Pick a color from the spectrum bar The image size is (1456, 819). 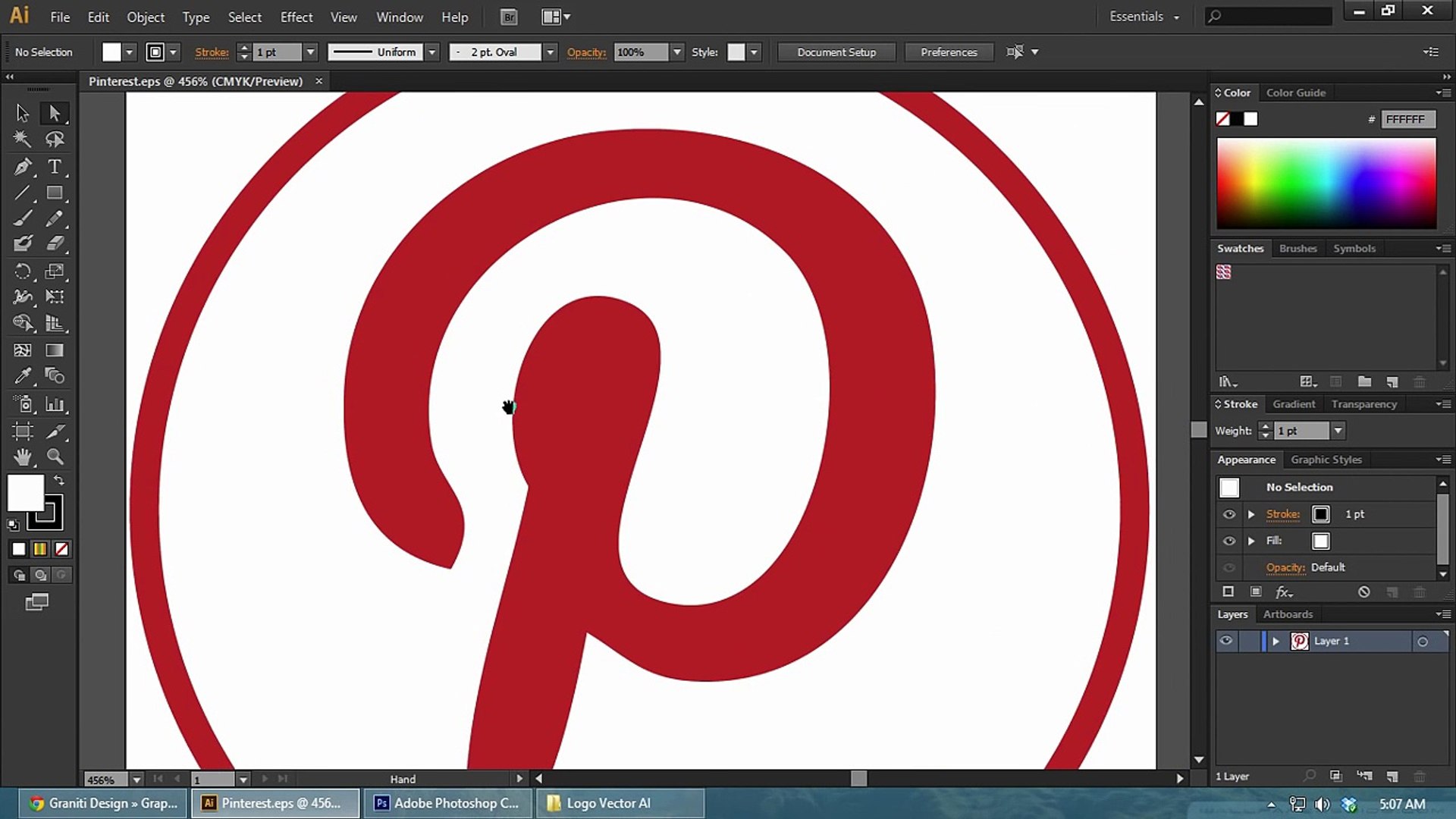point(1326,184)
